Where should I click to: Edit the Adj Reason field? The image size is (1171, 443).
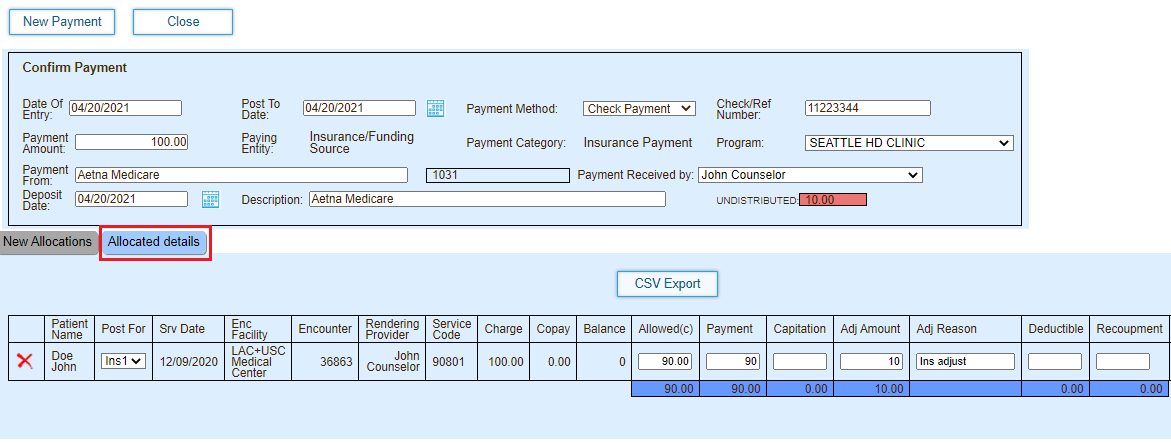pos(965,362)
